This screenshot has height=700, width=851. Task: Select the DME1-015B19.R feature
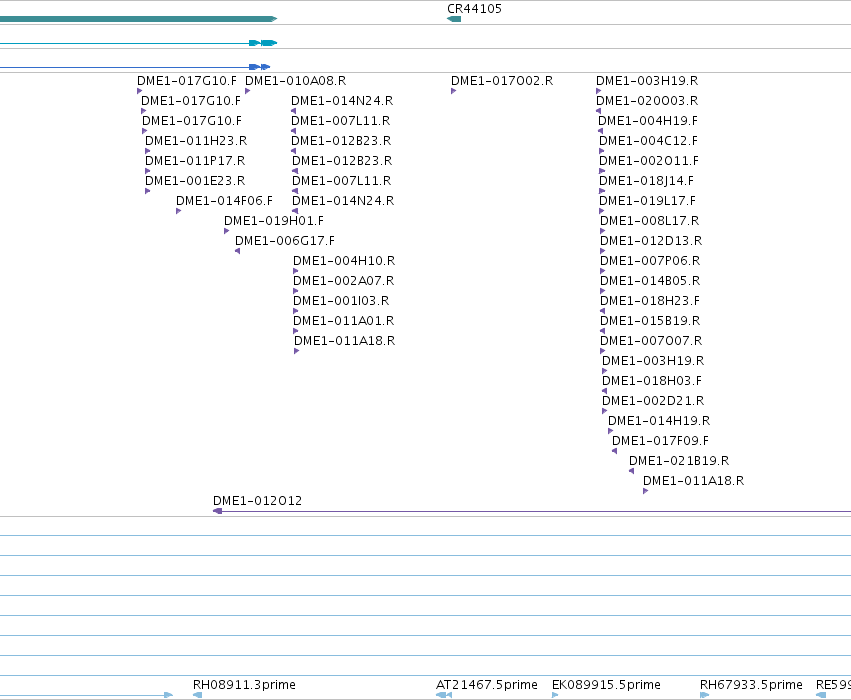650,321
